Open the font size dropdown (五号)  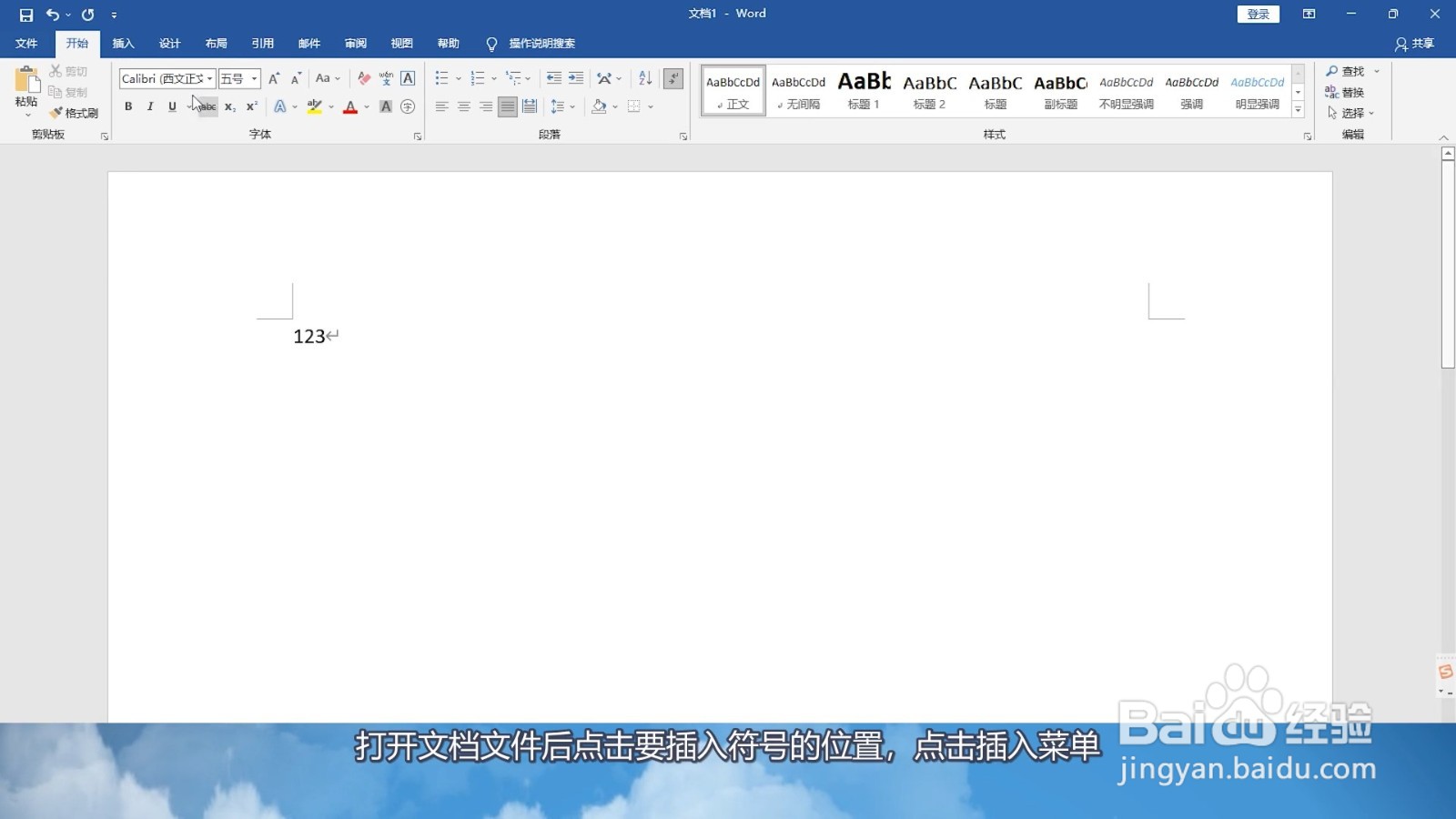pyautogui.click(x=254, y=79)
